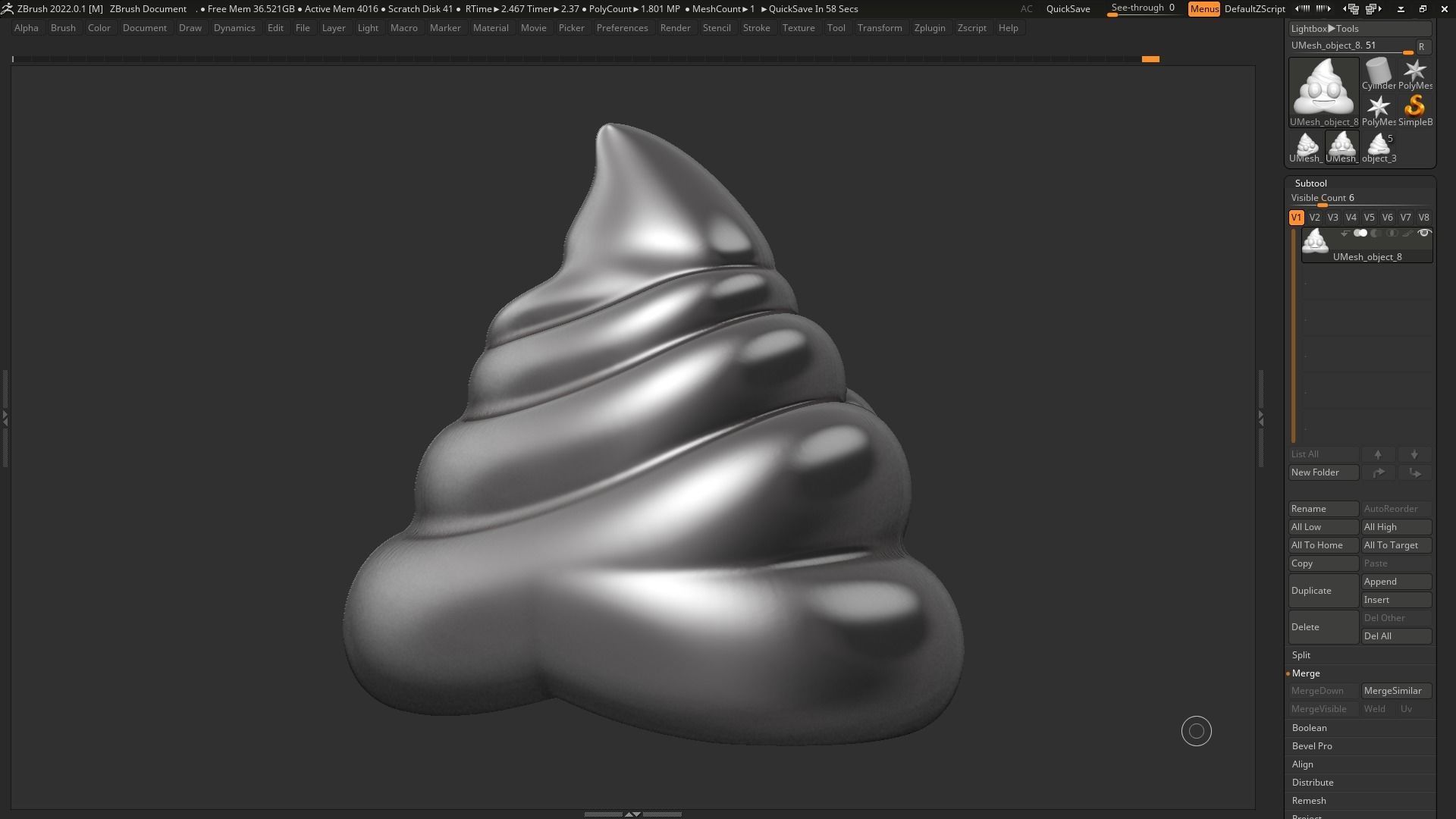Select the object_3 tool thumbnail
Viewport: 1456px width, 819px height.
[x=1379, y=147]
